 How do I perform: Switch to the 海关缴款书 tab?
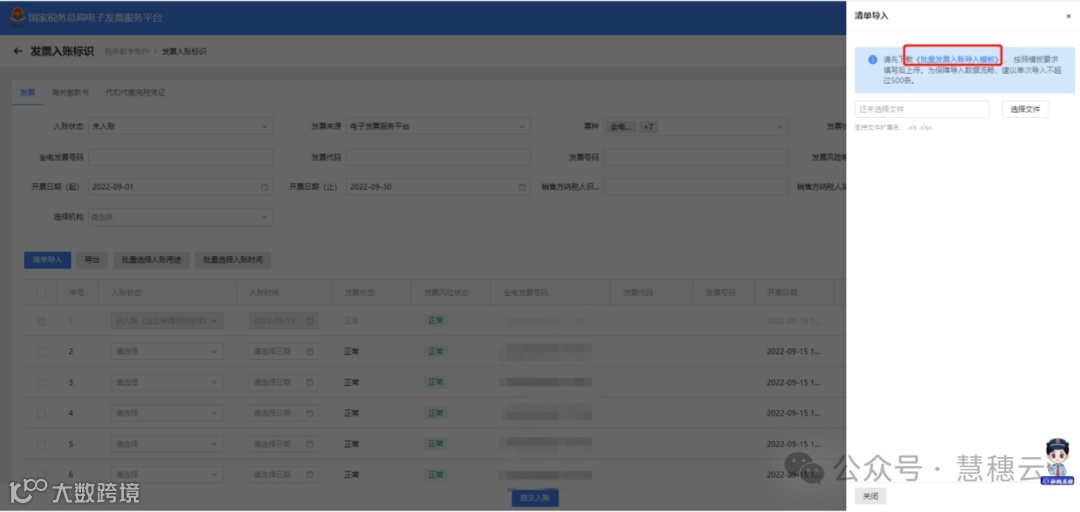(x=70, y=92)
